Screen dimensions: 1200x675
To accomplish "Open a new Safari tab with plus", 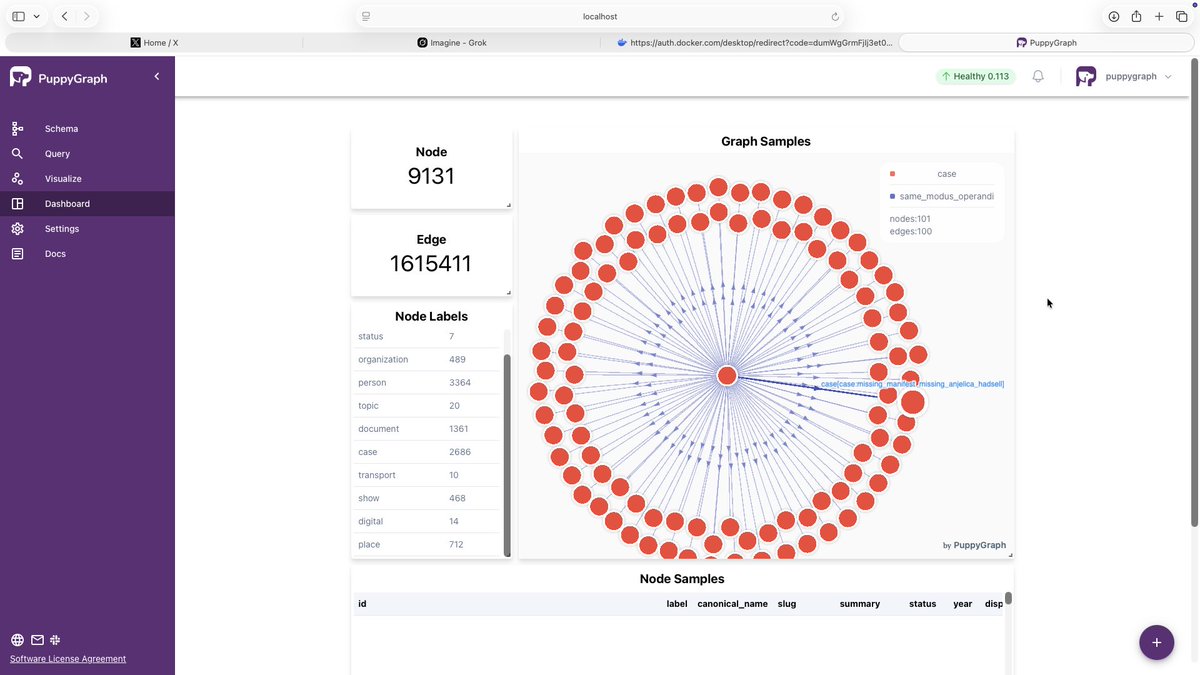I will (1159, 16).
